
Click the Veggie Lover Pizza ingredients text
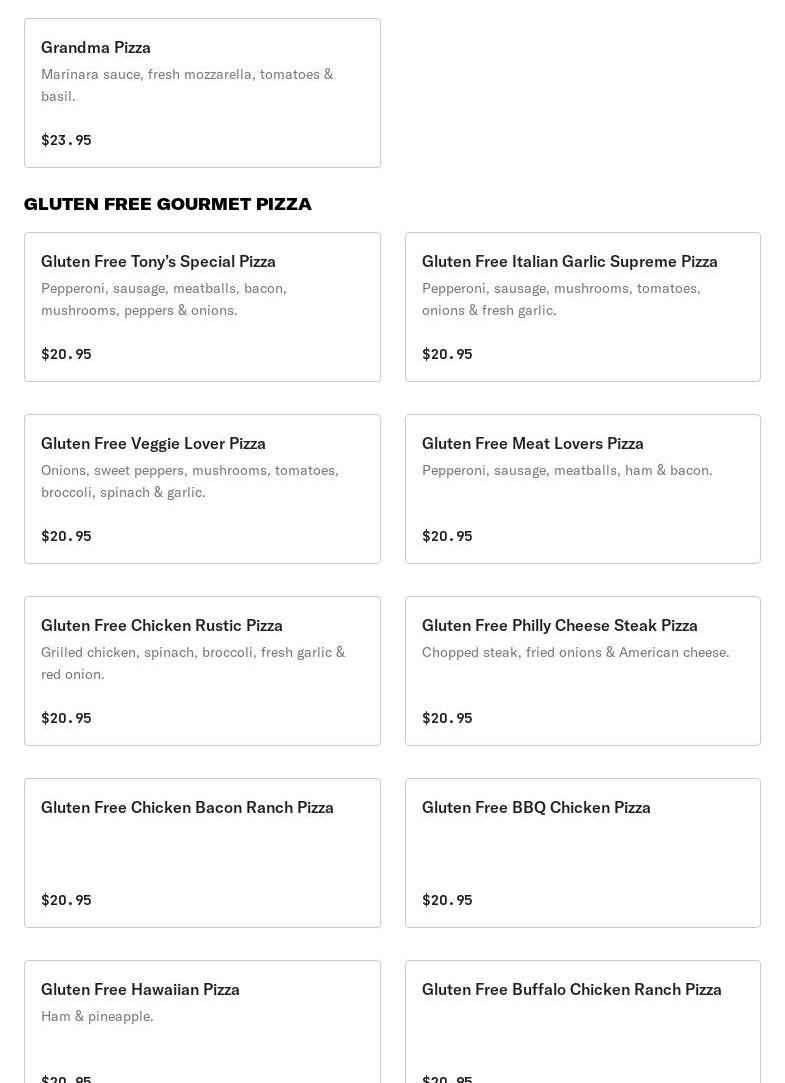coord(190,481)
